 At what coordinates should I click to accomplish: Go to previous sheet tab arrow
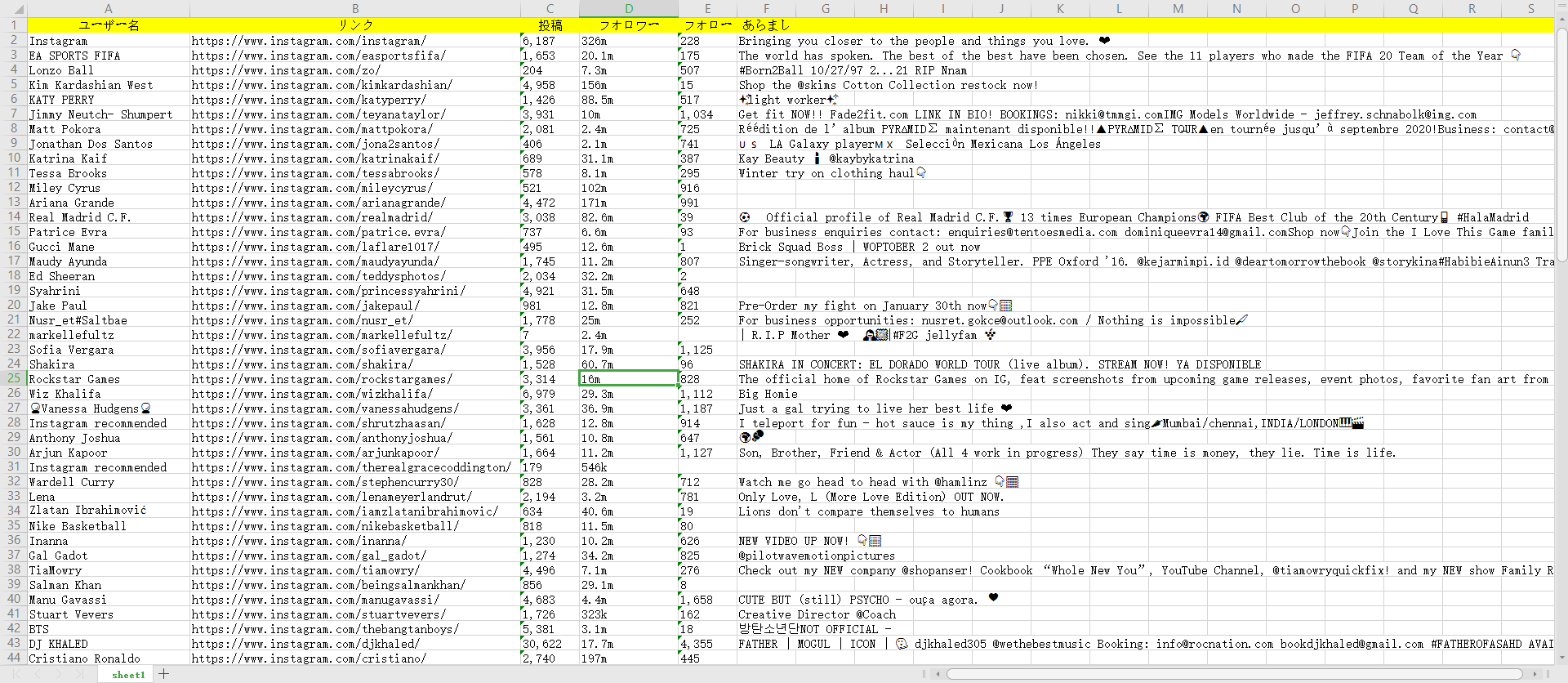38,674
